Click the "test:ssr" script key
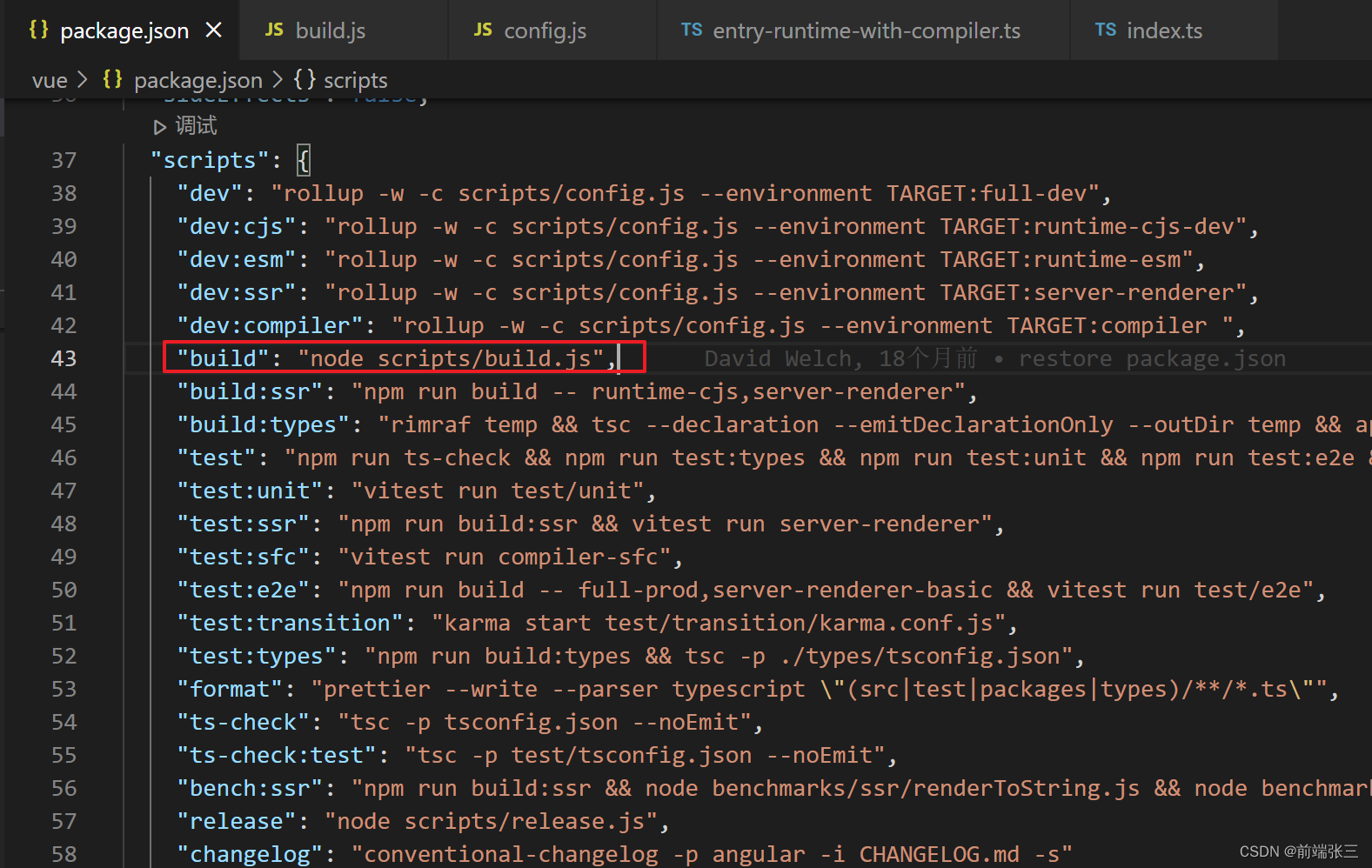This screenshot has width=1372, height=868. 244,524
